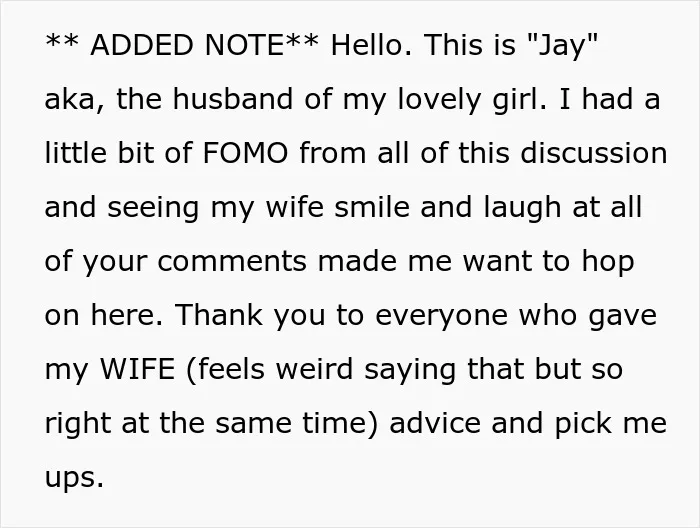Click the quoted name "Jay"
Viewport: 700px width, 528px height.
click(562, 46)
